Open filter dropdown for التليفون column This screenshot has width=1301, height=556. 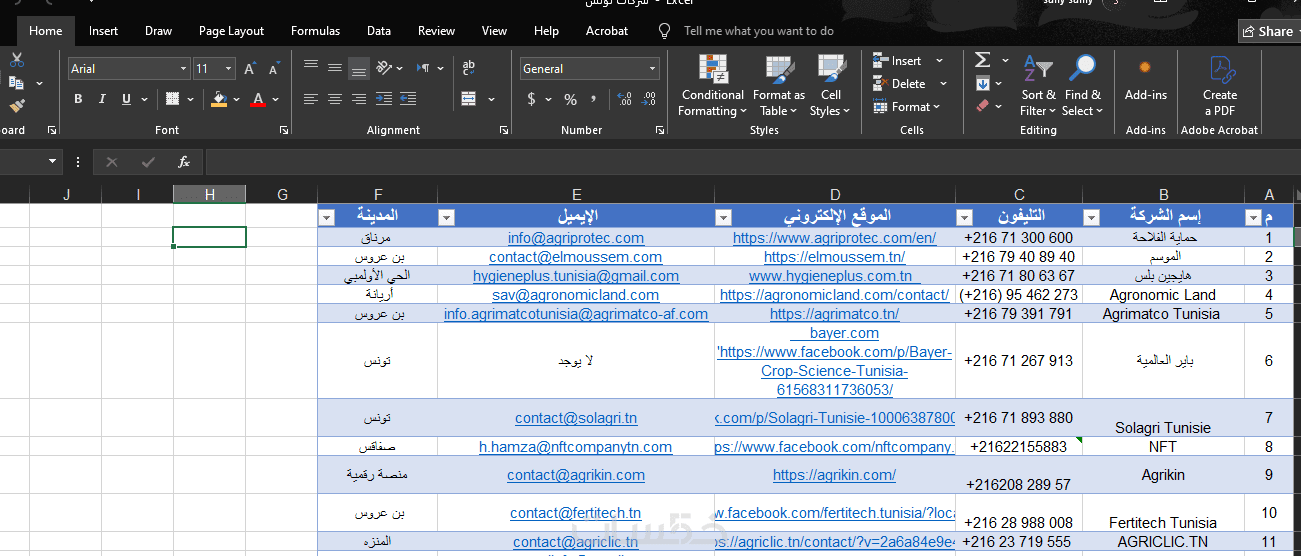(x=964, y=217)
